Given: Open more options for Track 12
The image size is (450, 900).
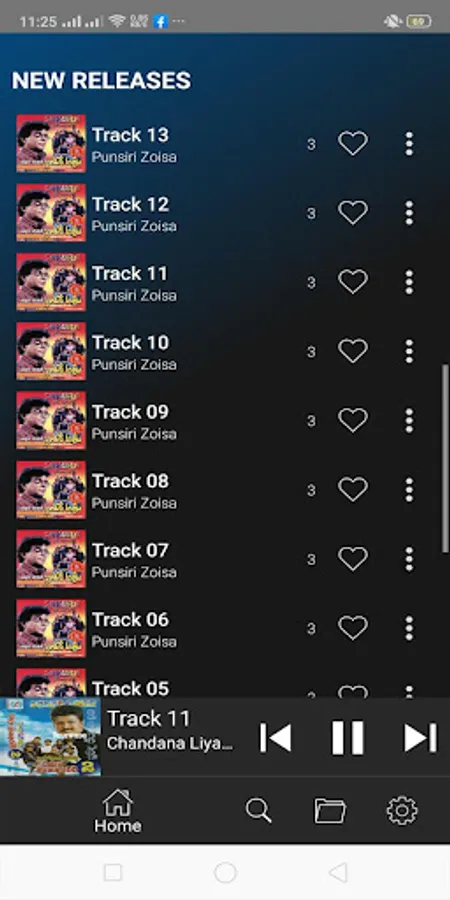Looking at the screenshot, I should pos(409,213).
